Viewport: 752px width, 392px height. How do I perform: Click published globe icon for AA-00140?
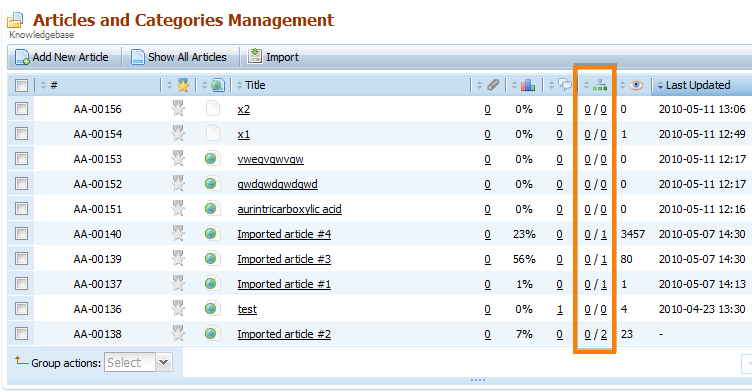click(212, 233)
